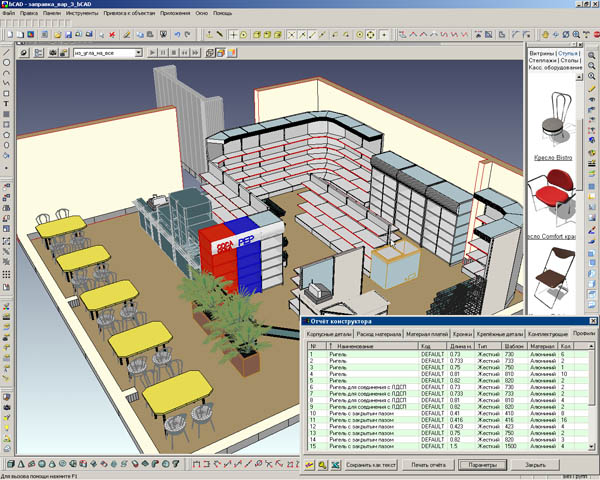Click the grey Redo arrow icon
600x480 pixels.
188,35
